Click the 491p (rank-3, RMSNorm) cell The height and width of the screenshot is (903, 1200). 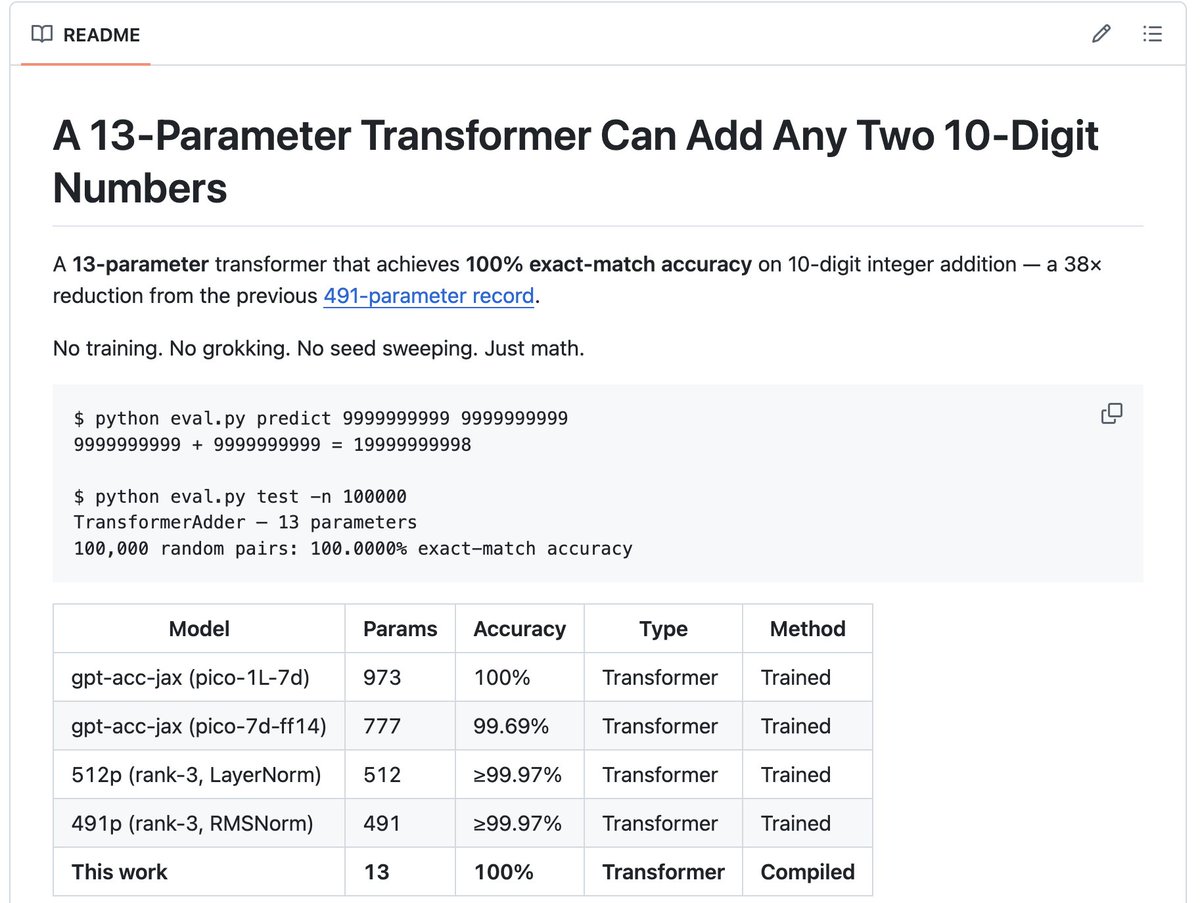coord(192,823)
